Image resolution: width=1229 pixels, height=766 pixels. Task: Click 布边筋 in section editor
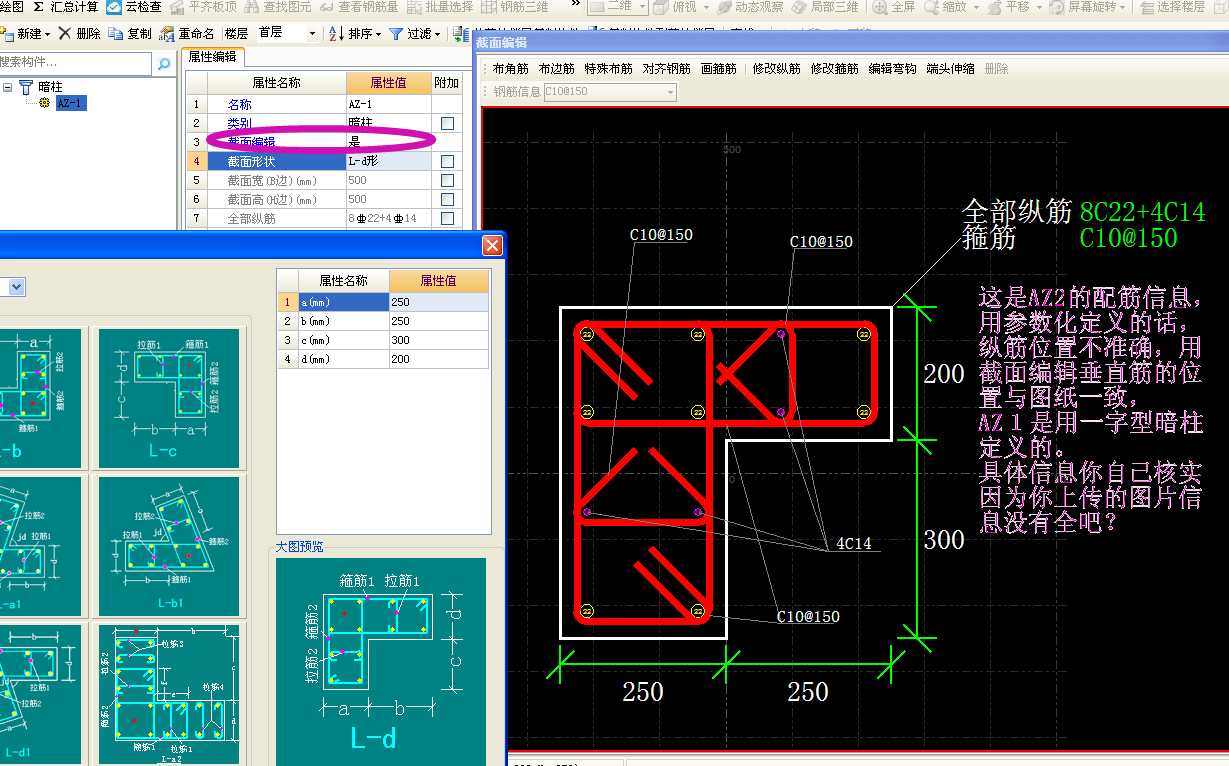(556, 69)
